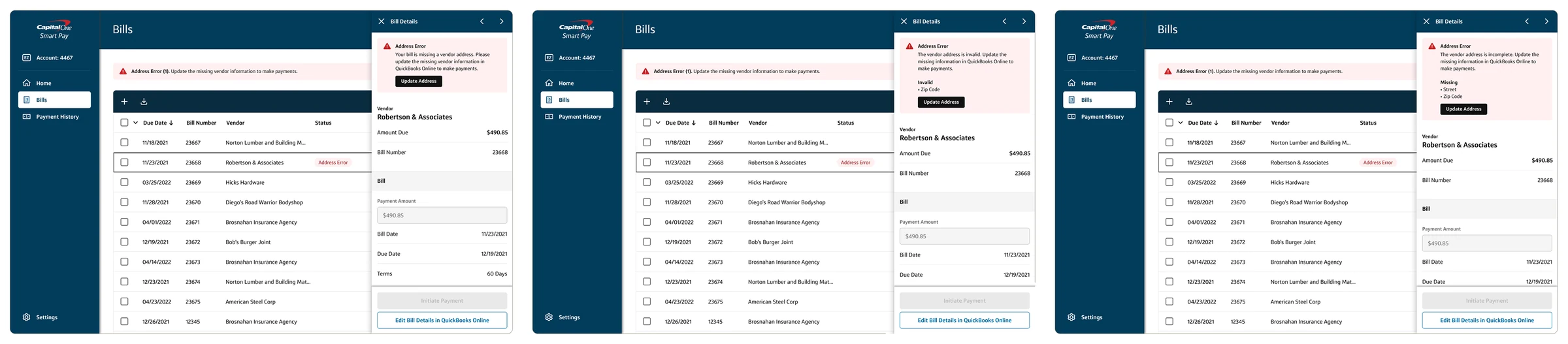The width and height of the screenshot is (1568, 344).
Task: Click Update Address under Missing Street list
Action: (x=1463, y=109)
